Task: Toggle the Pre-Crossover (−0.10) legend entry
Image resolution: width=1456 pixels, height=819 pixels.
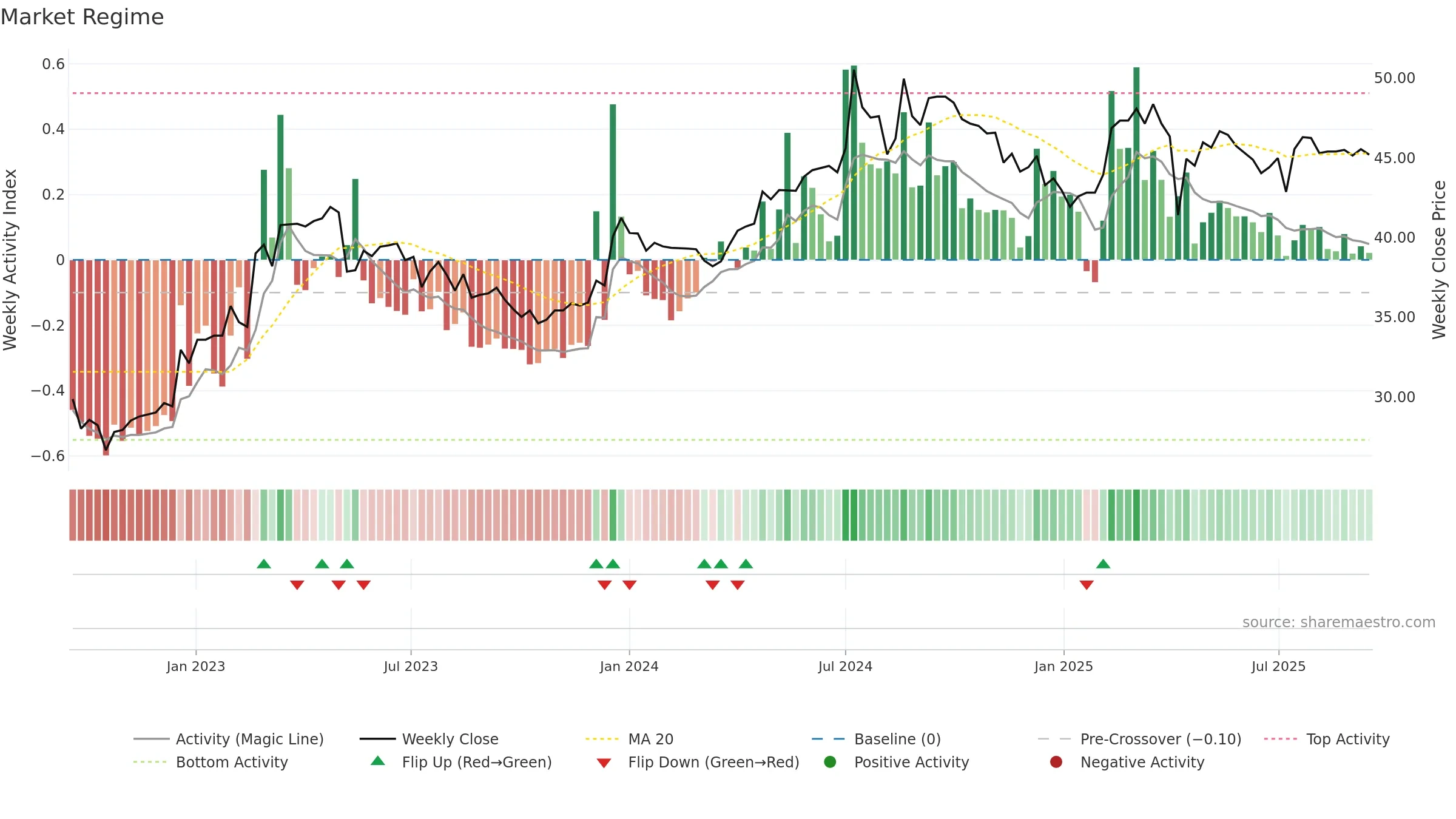Action: [1139, 739]
